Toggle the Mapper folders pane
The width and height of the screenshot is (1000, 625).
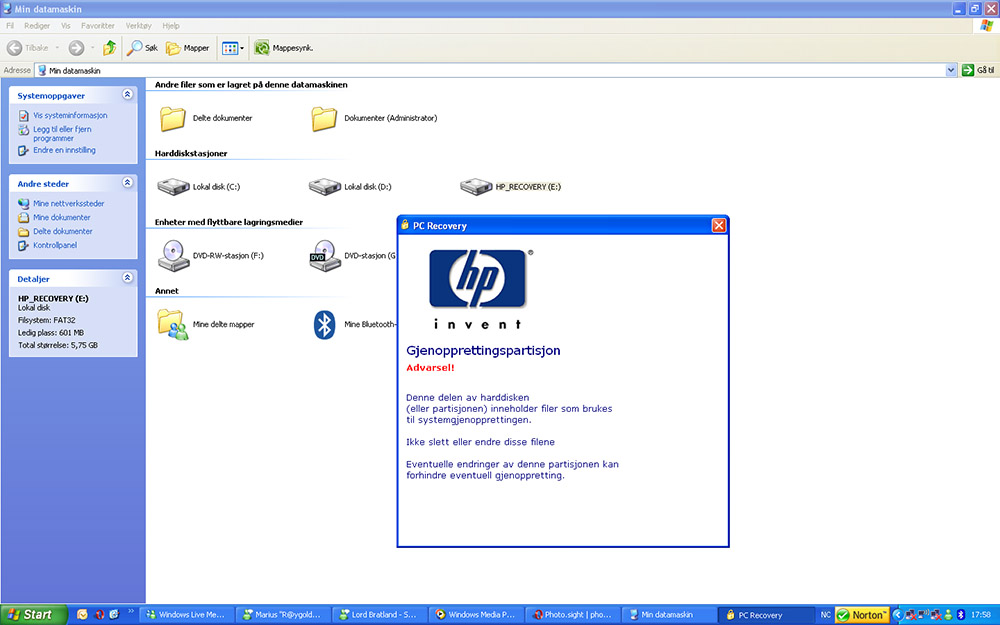pos(188,48)
